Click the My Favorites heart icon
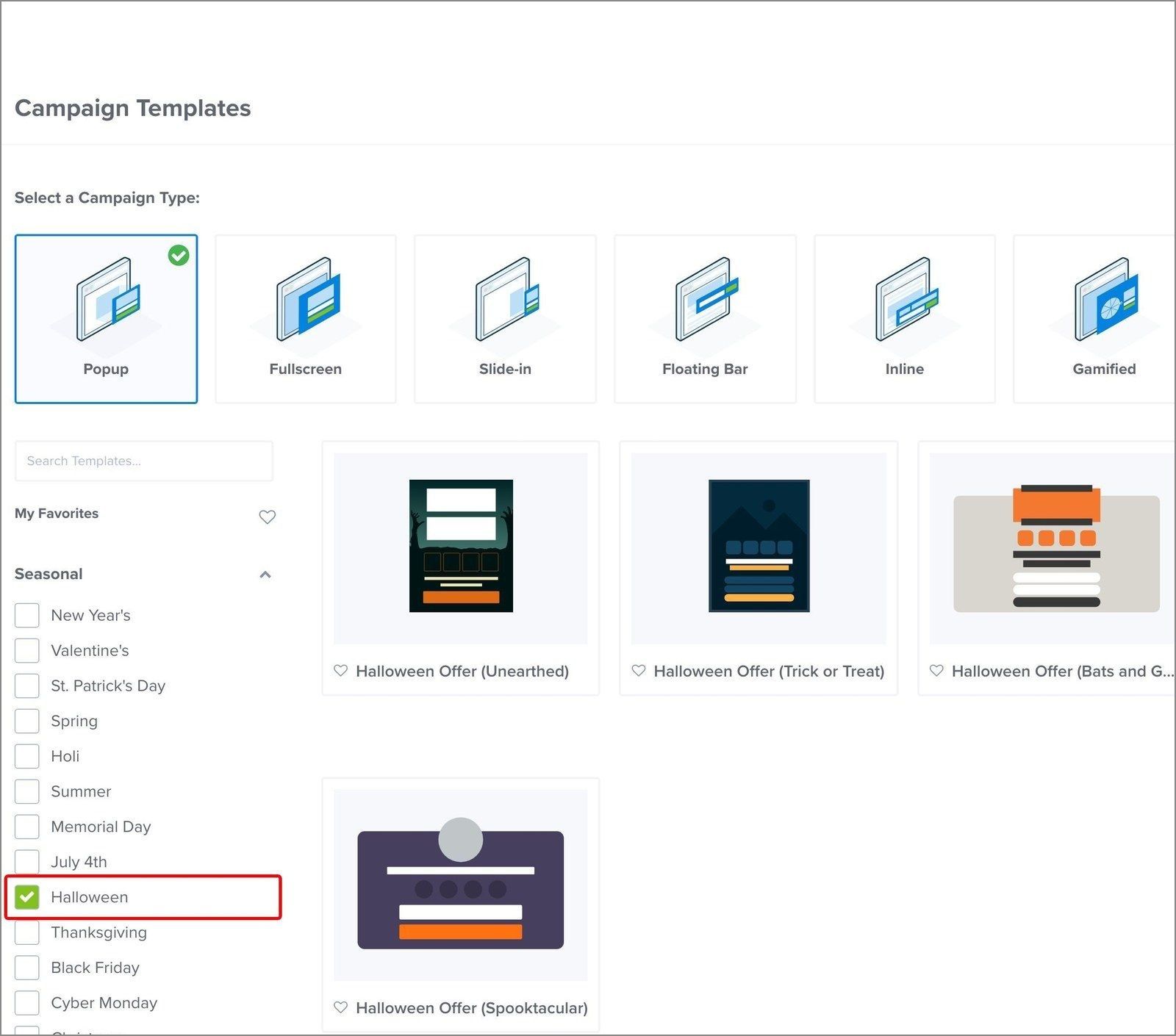Viewport: 1176px width, 1036px height. pos(268,517)
